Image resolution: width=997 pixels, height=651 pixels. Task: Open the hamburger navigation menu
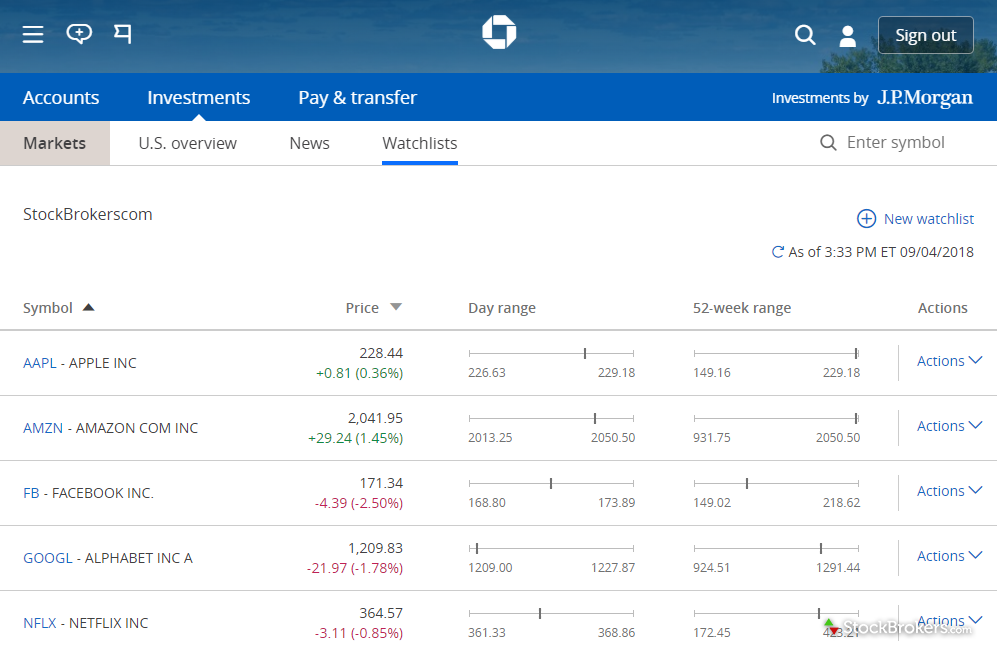(33, 34)
